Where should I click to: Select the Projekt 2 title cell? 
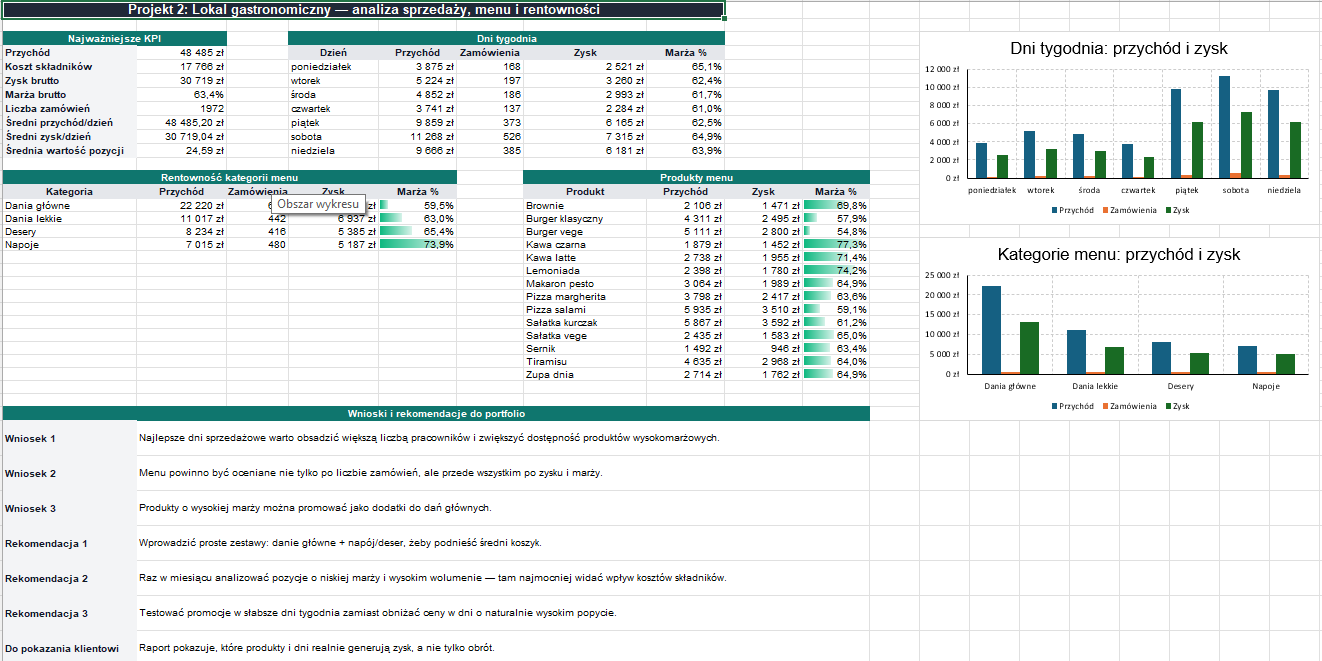click(x=364, y=10)
